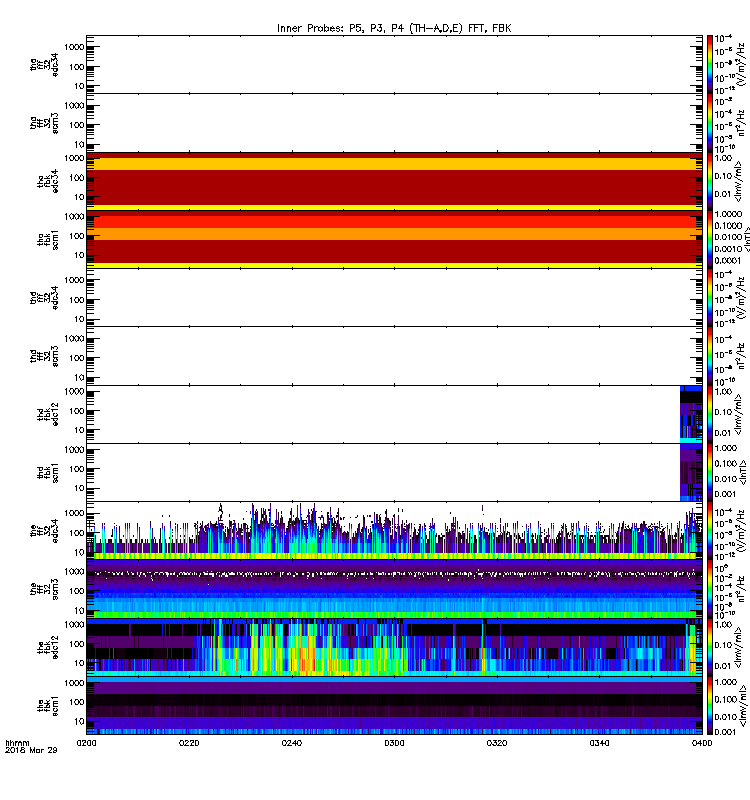Click the 0320 time tick label
This screenshot has width=750, height=800.
point(497,743)
